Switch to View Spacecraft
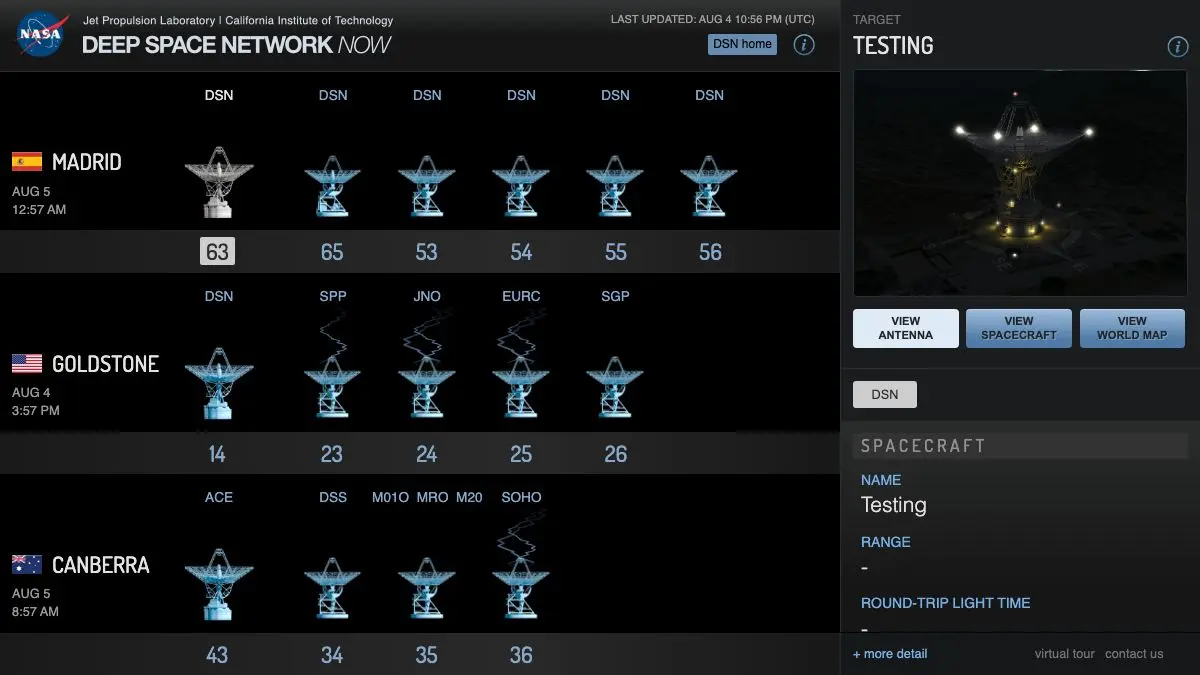Screen dimensions: 1200x675 coord(1019,328)
